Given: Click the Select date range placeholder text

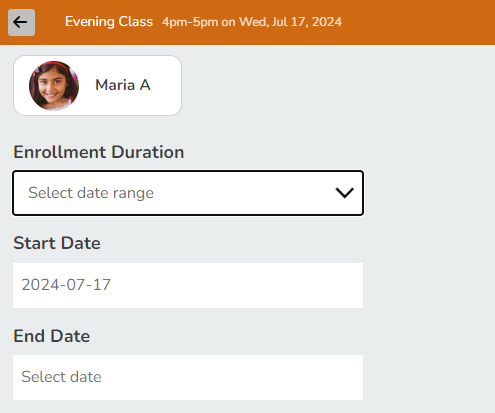Looking at the screenshot, I should tap(91, 193).
